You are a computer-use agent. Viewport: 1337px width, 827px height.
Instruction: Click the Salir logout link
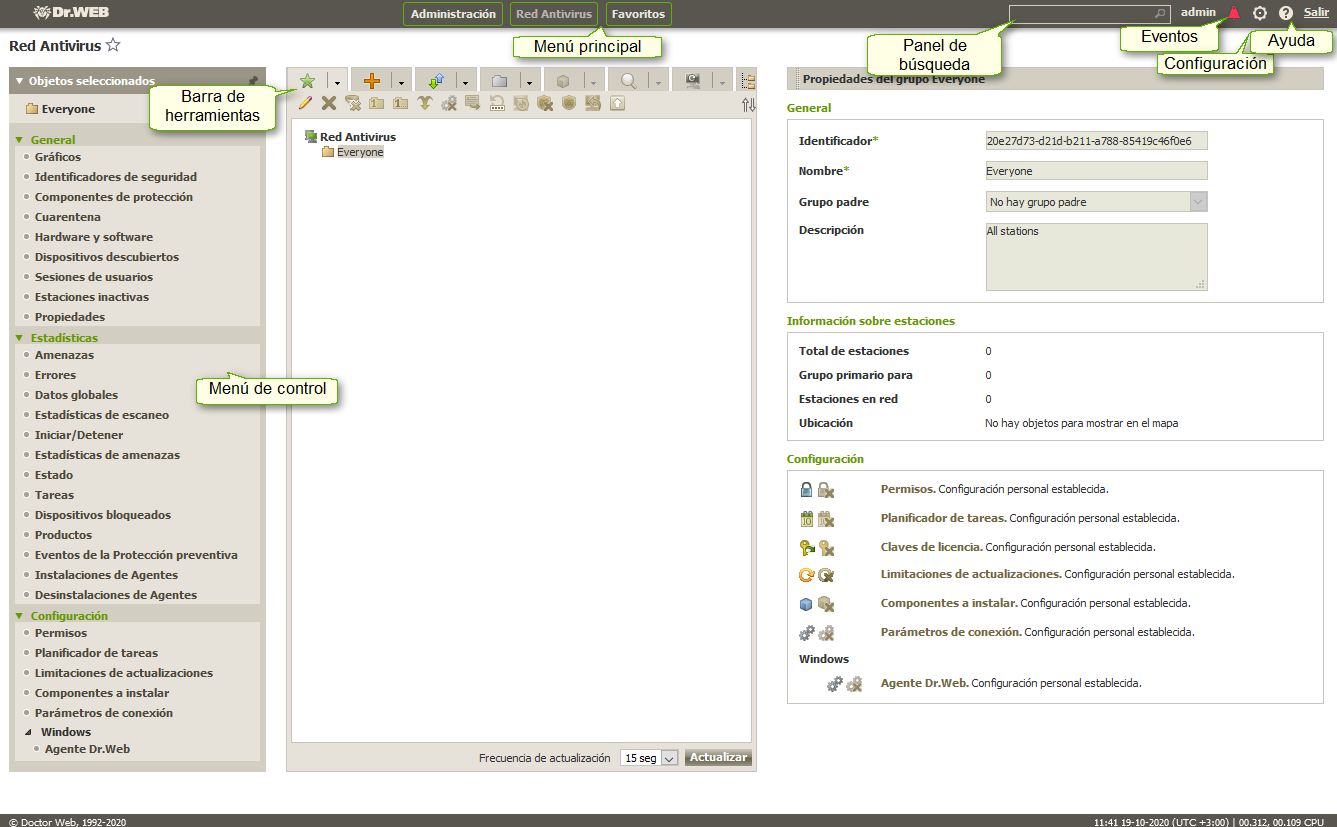tap(1316, 12)
